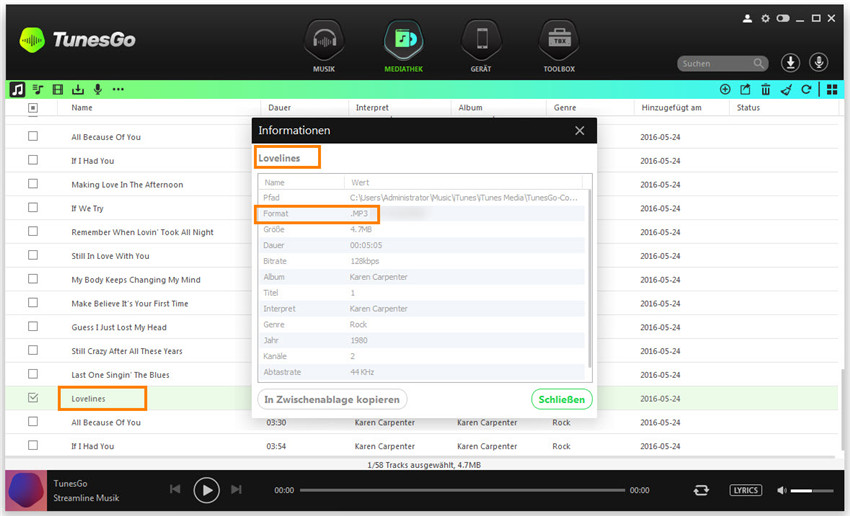850x516 pixels.
Task: Select the Pfad row in the info table
Action: click(421, 198)
